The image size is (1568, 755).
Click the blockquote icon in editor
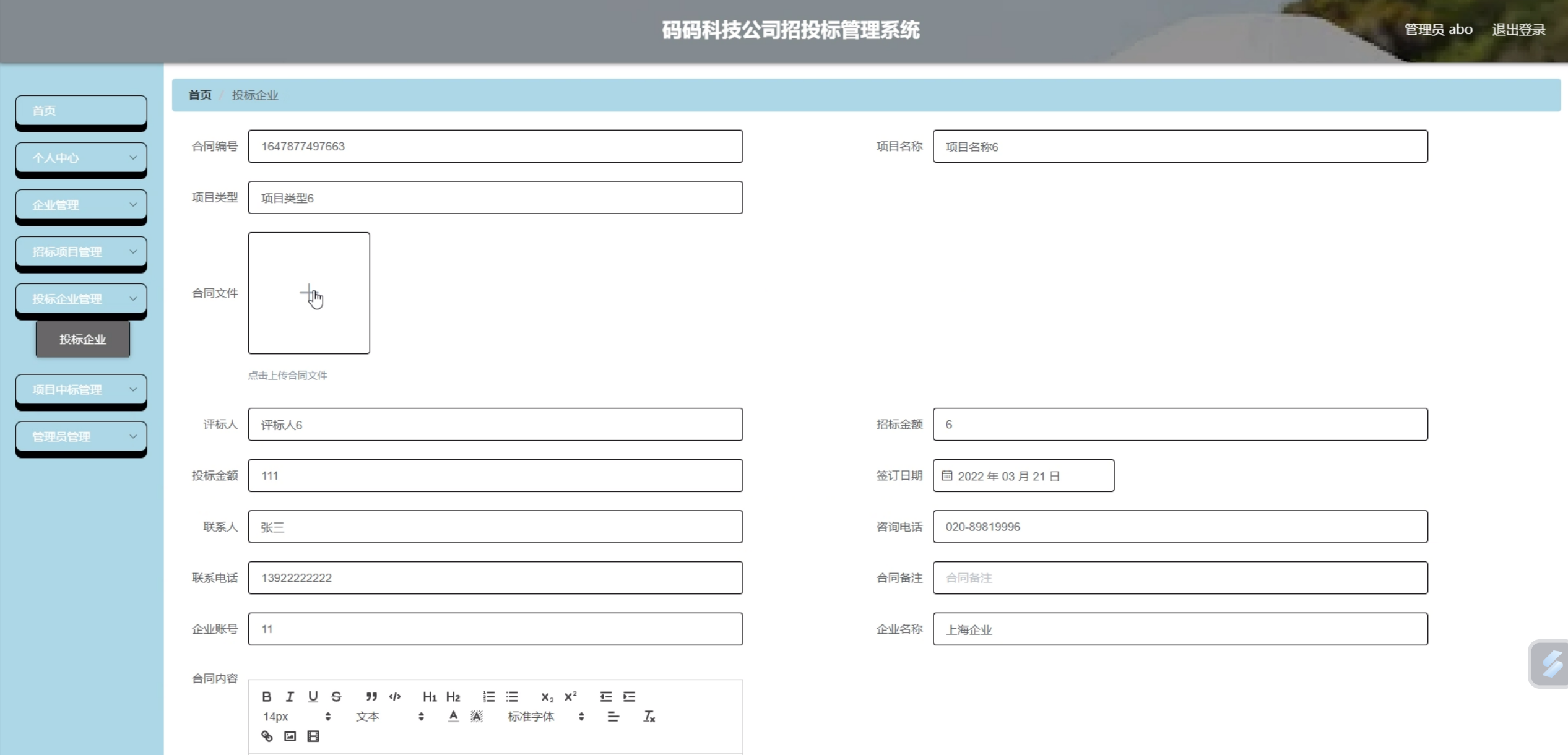pos(371,697)
